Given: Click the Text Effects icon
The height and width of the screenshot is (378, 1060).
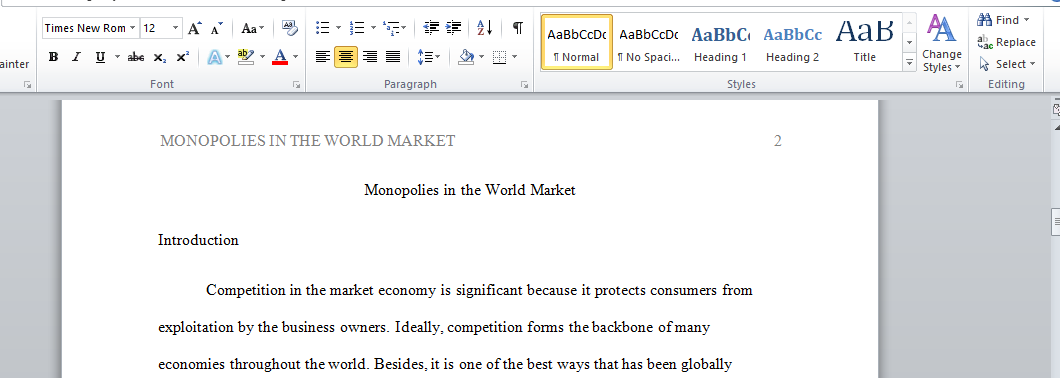Looking at the screenshot, I should [x=214, y=57].
